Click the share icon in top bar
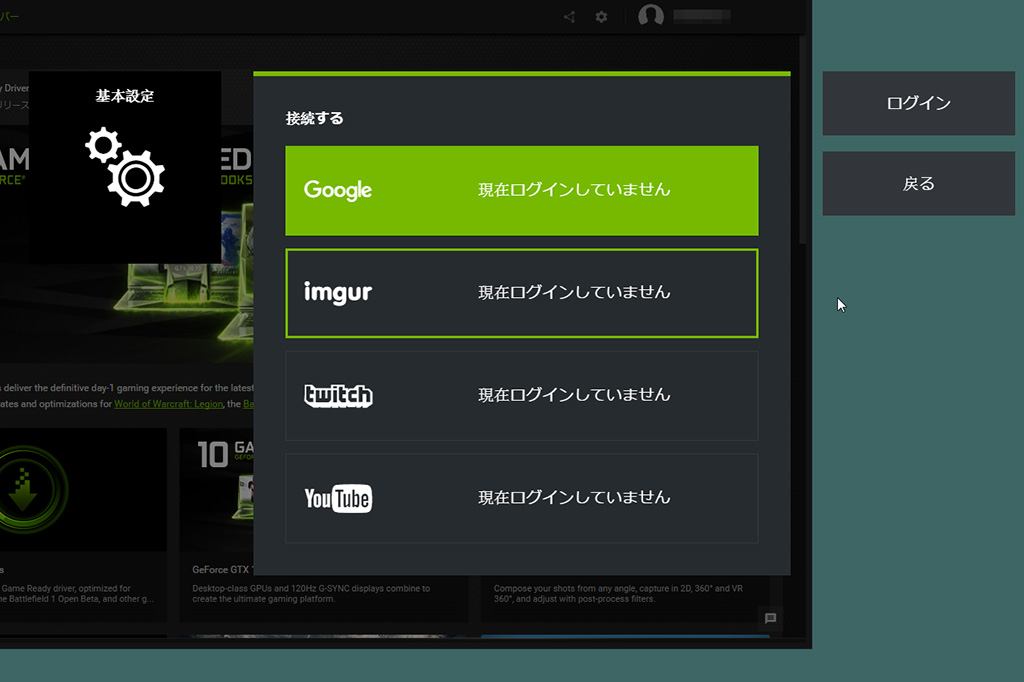This screenshot has width=1024, height=682. [569, 17]
